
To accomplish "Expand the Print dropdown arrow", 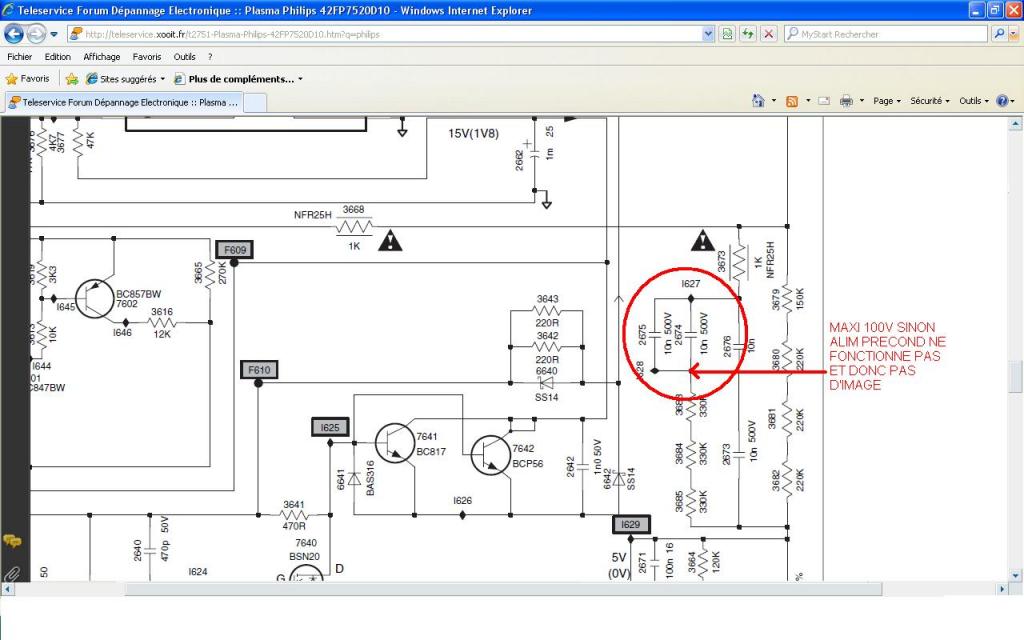I will tap(861, 101).
